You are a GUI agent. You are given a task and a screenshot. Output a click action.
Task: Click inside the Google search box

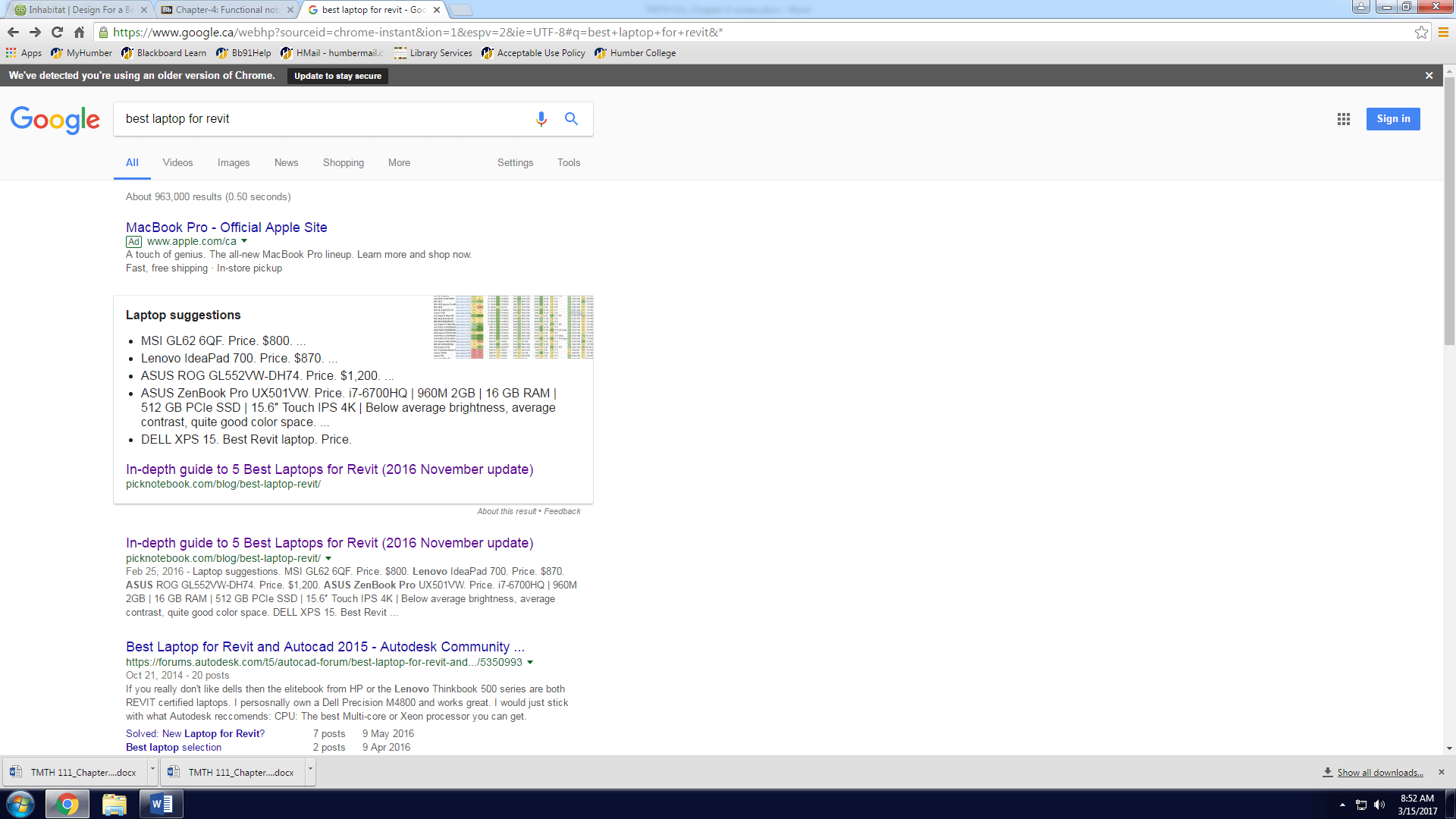click(x=318, y=119)
